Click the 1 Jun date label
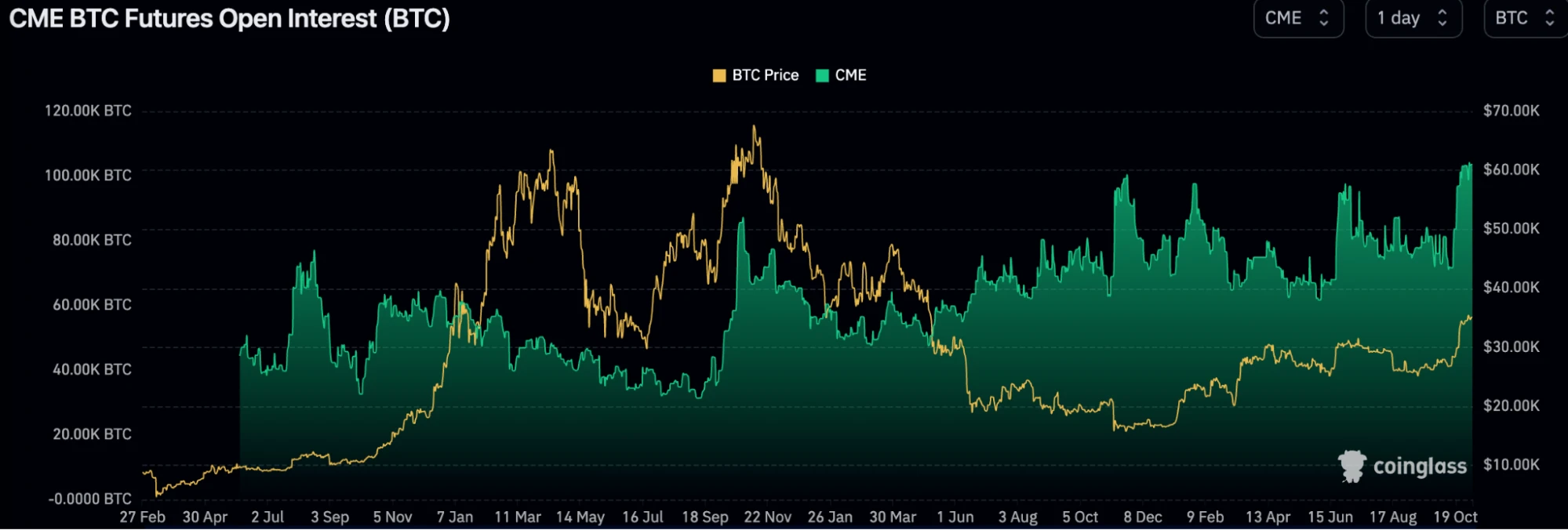Image resolution: width=1568 pixels, height=530 pixels. pos(955,517)
